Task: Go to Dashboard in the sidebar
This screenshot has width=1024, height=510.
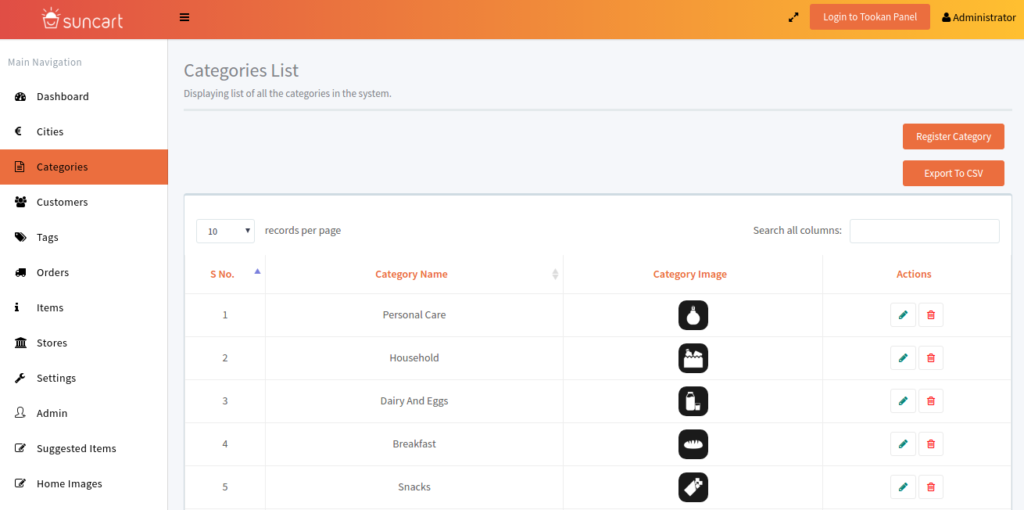Action: tap(62, 97)
